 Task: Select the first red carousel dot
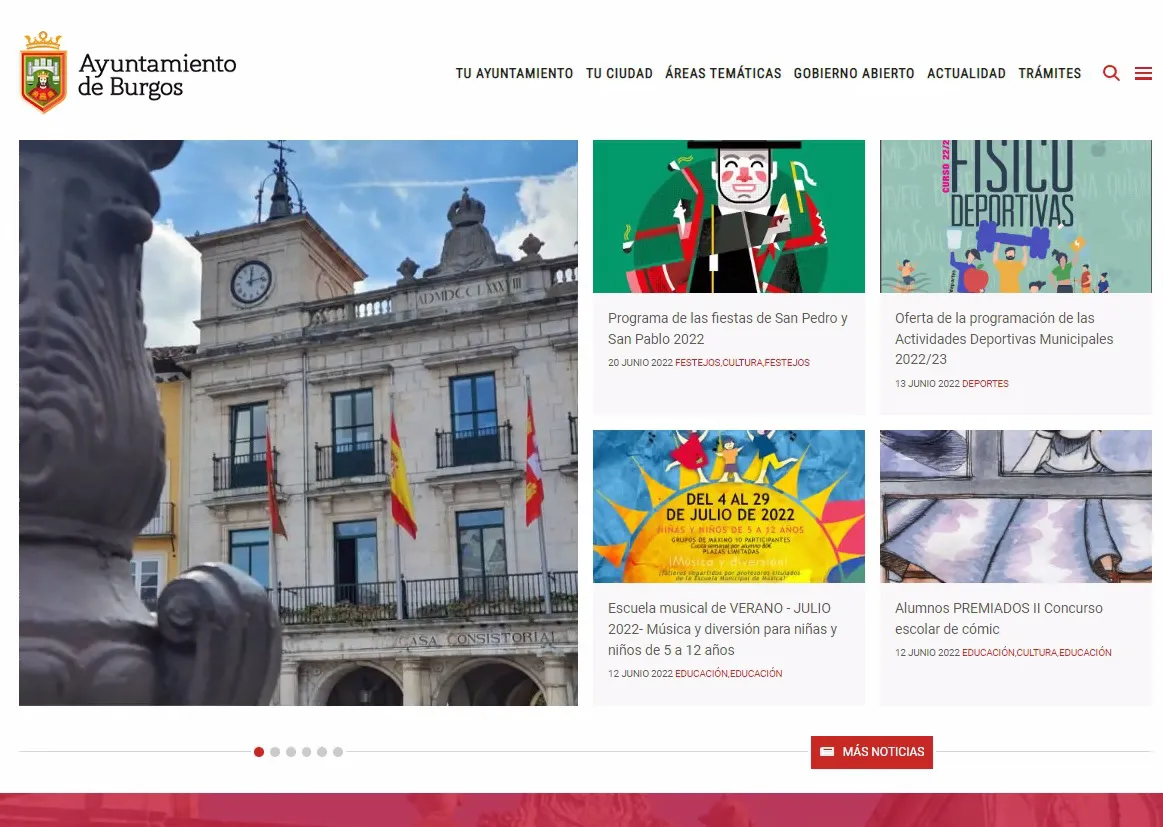259,752
